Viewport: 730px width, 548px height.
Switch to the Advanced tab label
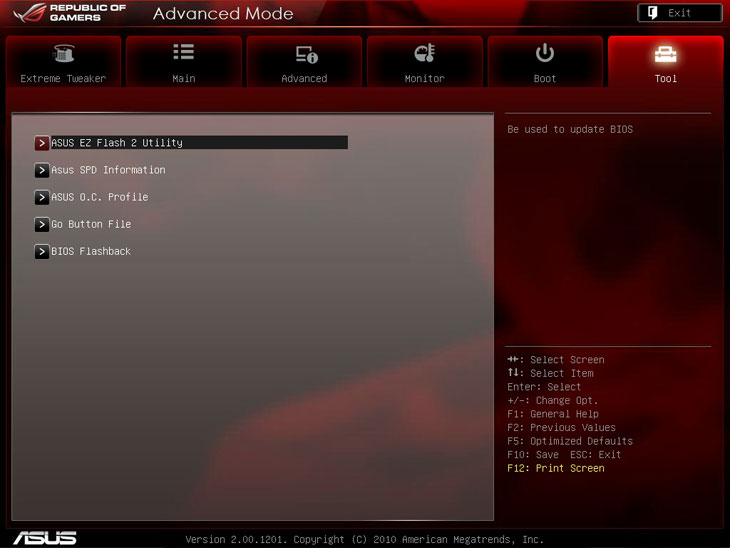pos(305,78)
